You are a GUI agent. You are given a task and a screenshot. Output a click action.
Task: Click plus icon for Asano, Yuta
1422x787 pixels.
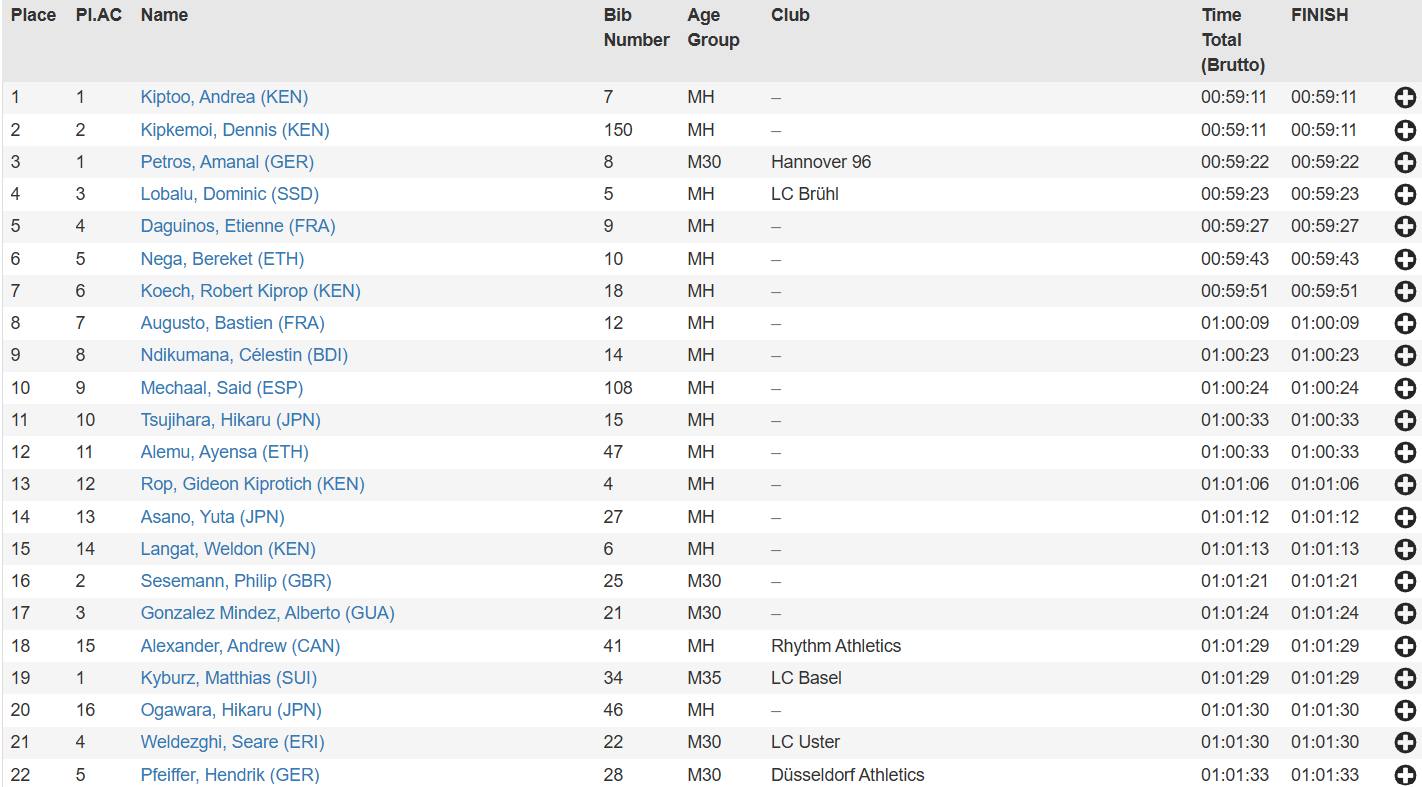[1404, 517]
